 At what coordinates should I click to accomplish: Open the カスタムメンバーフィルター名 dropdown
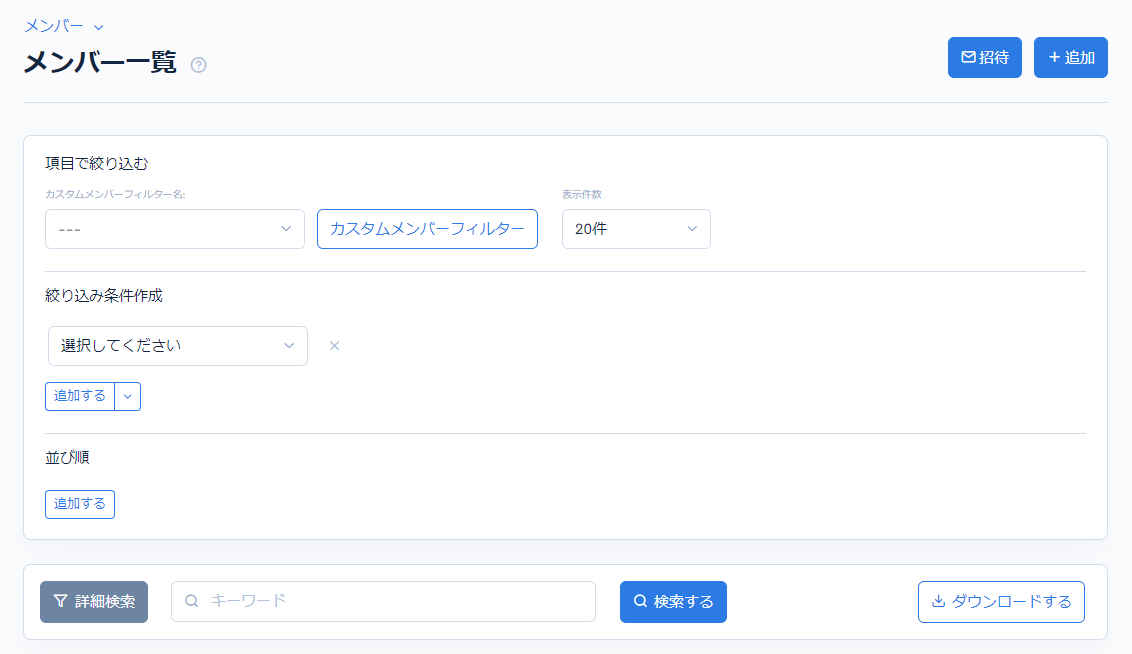175,229
